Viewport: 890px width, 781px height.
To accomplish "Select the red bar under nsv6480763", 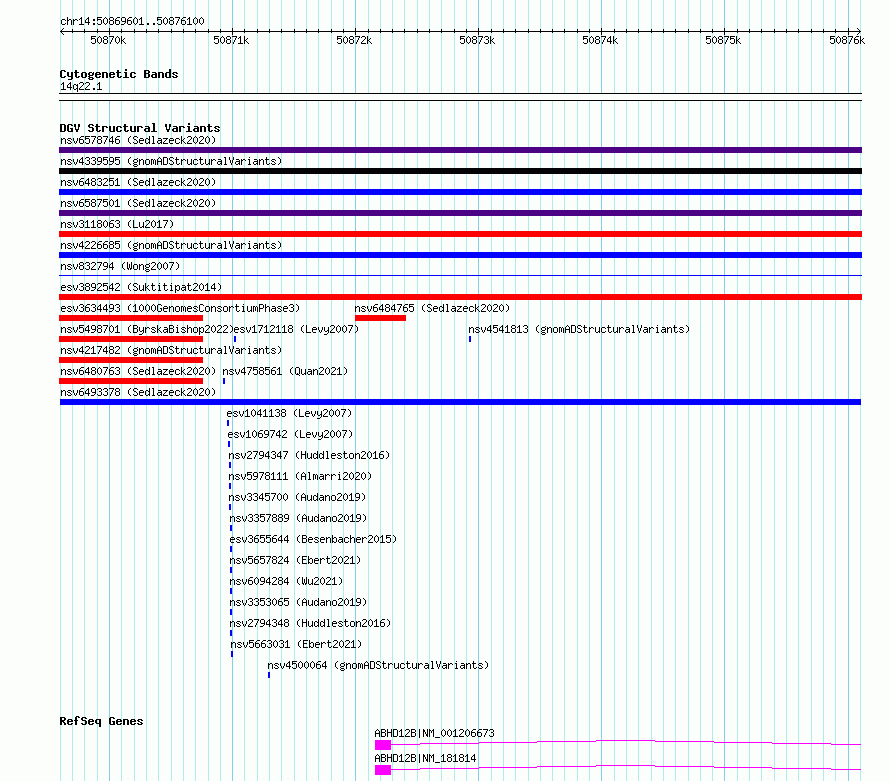I will coord(131,381).
